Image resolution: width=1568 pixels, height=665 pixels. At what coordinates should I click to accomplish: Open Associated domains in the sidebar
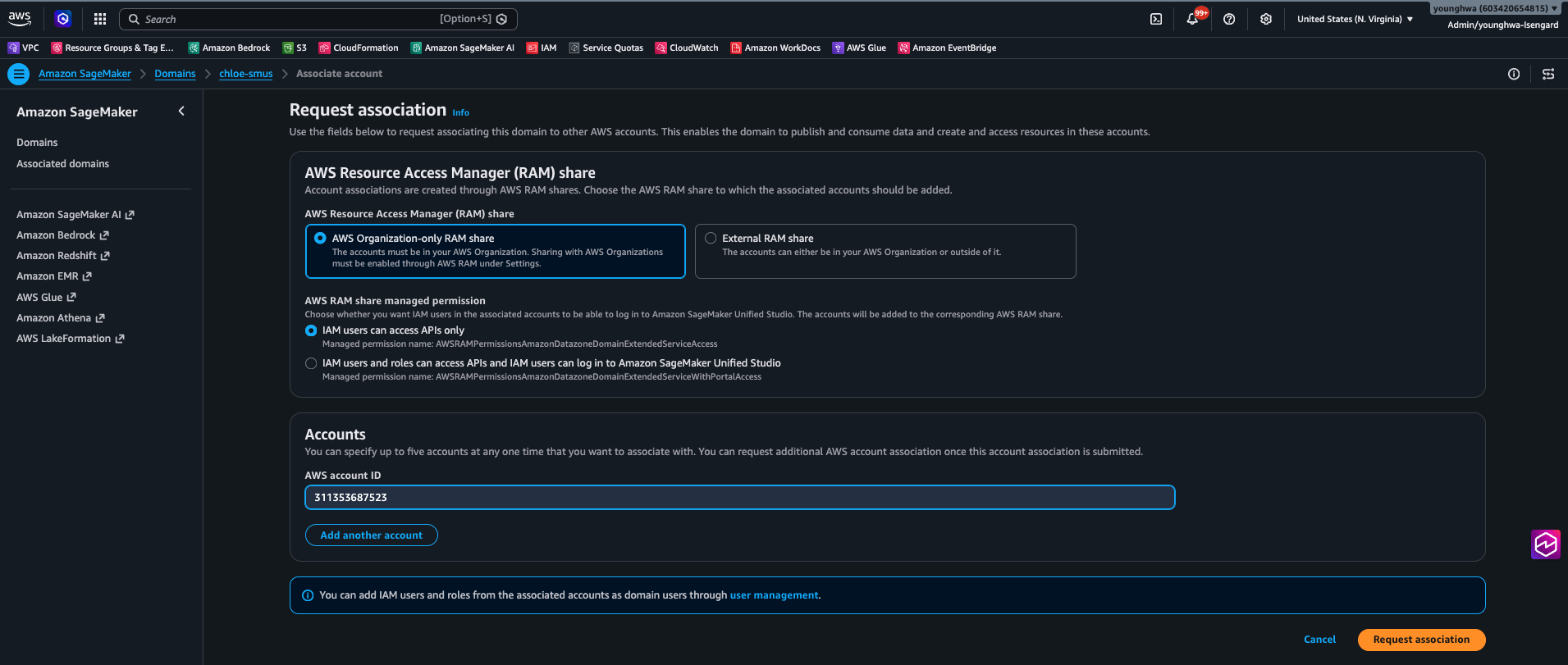(x=62, y=164)
